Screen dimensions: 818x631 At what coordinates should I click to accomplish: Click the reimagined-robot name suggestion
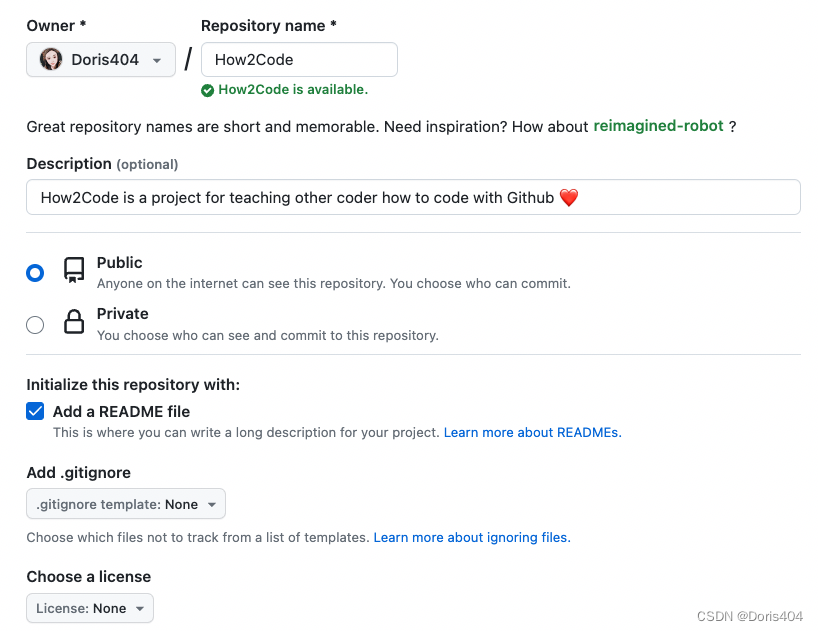click(x=658, y=126)
